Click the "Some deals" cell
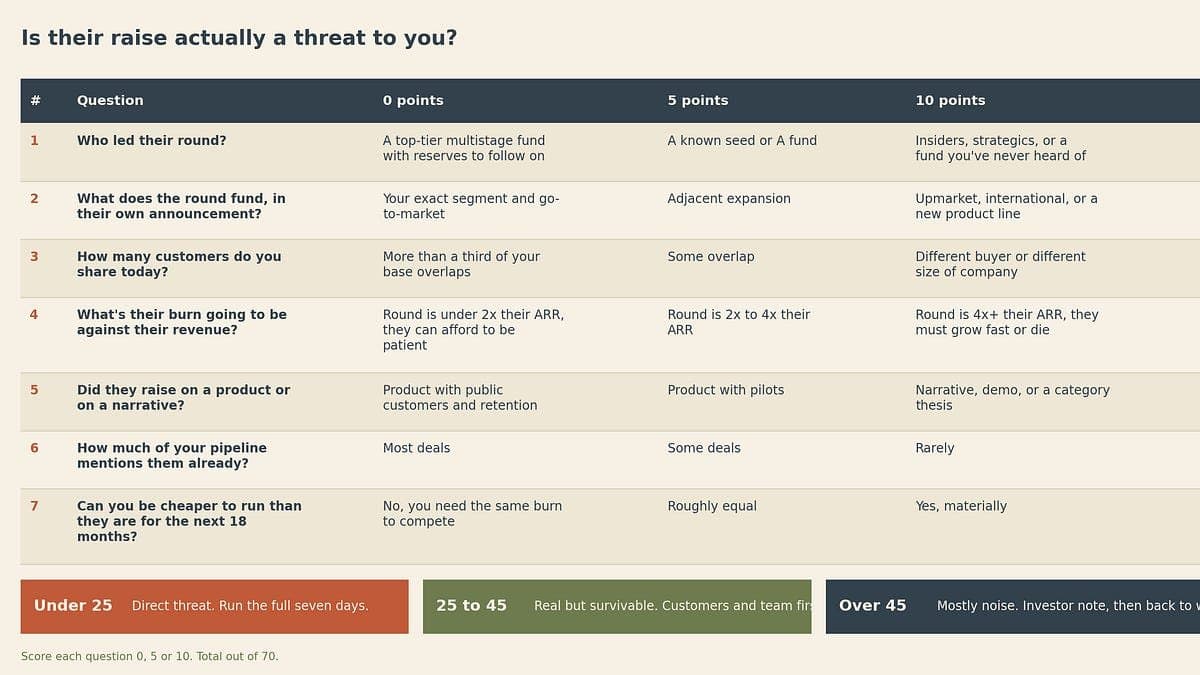The image size is (1200, 675). coord(704,449)
